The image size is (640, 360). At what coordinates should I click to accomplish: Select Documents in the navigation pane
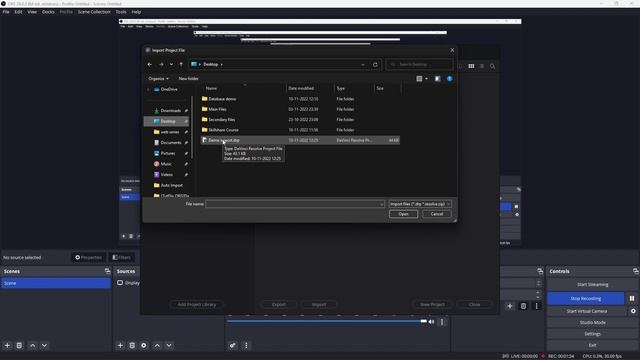167,142
